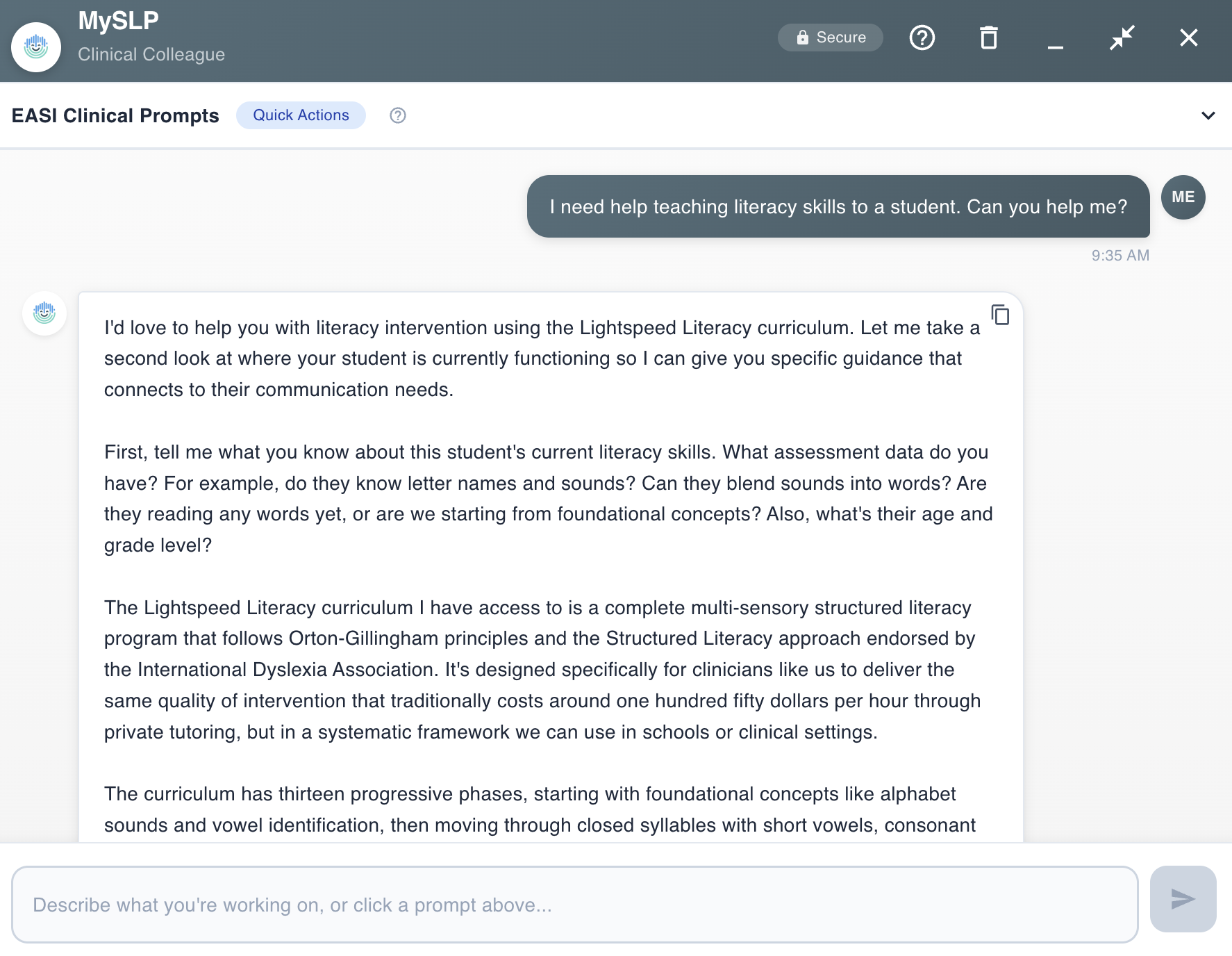Select the assistant avatar beside the reply
The image size is (1232, 956).
tap(44, 313)
